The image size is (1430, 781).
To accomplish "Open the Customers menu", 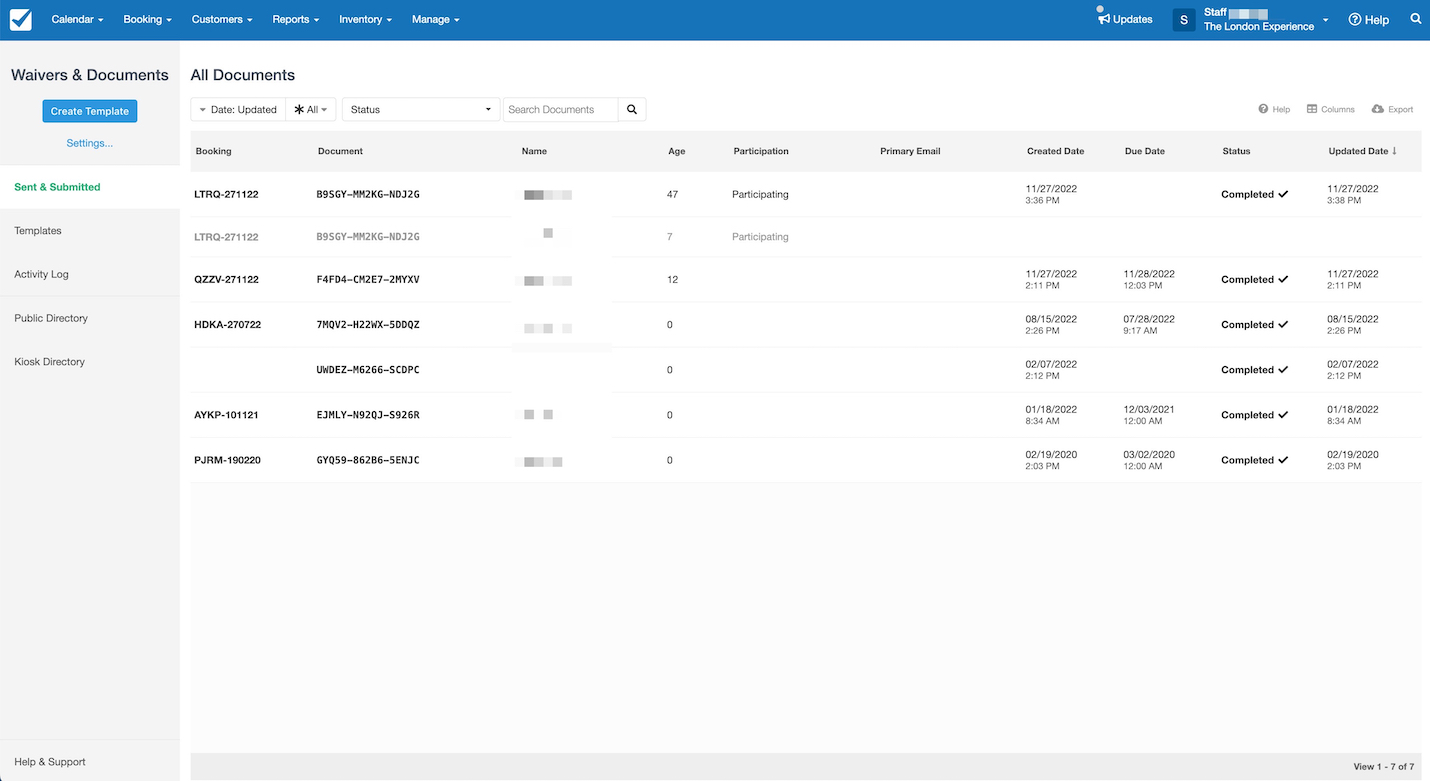I will (x=221, y=19).
